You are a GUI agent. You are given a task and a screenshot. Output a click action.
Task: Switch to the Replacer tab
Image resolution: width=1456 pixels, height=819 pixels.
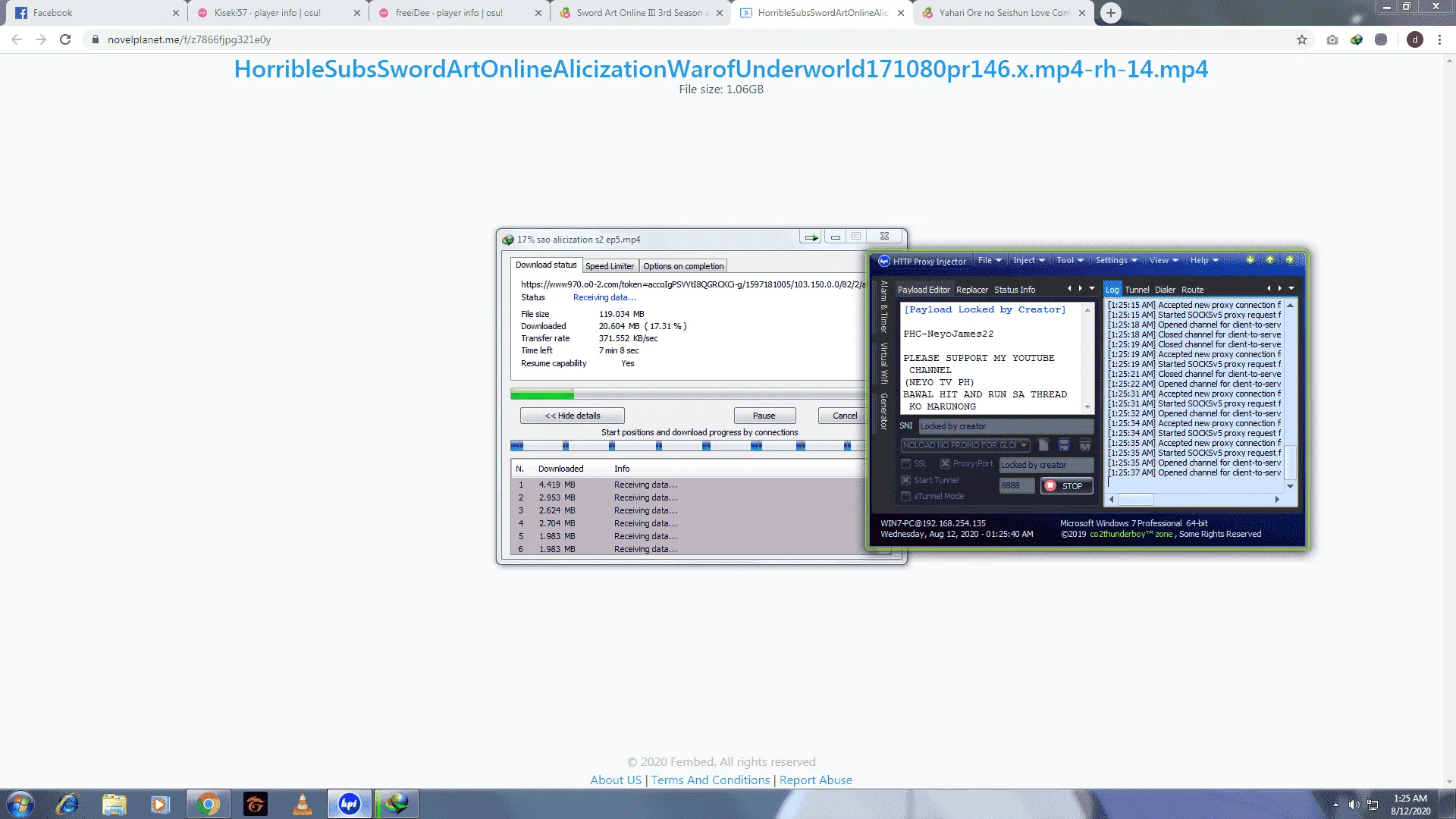[971, 290]
